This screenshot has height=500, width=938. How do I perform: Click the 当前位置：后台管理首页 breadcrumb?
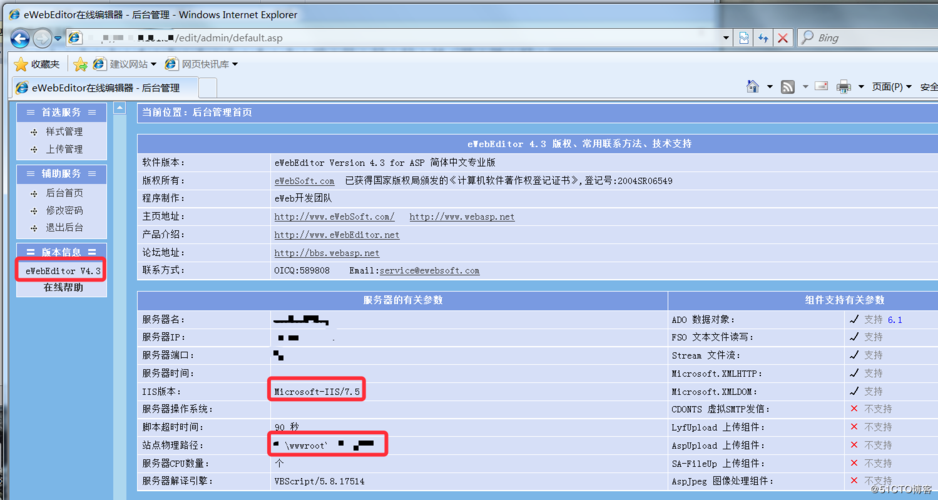[x=197, y=112]
